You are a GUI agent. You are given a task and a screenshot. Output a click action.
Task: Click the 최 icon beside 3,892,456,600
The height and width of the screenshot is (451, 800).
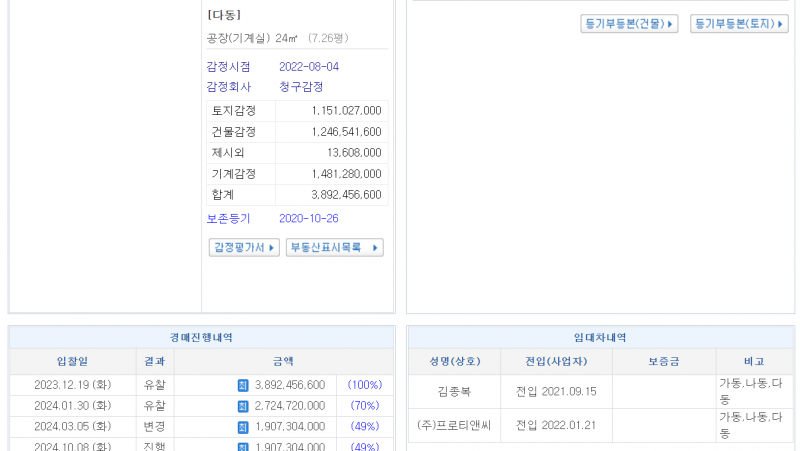242,385
